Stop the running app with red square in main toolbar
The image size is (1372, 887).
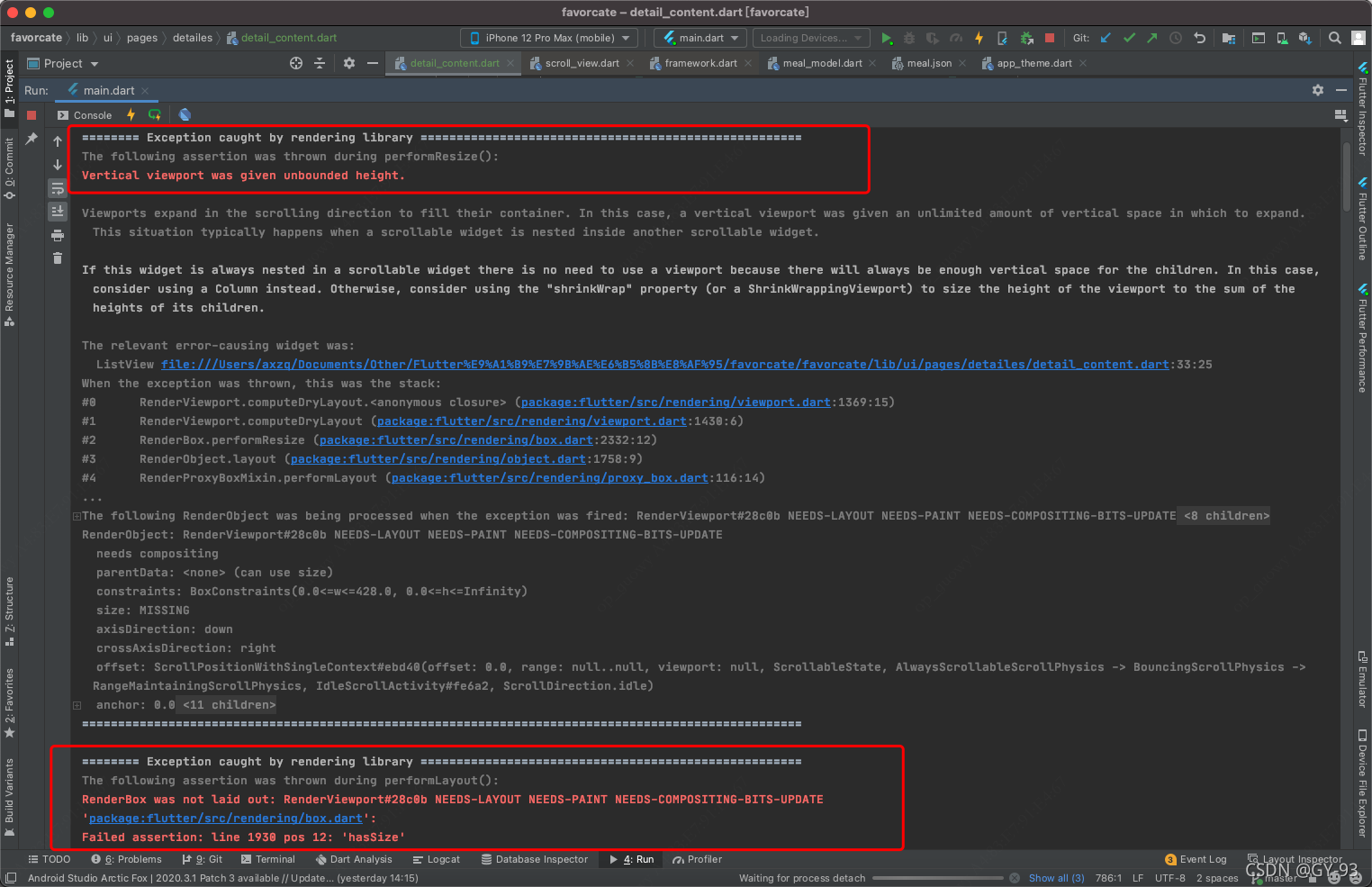pos(1050,38)
